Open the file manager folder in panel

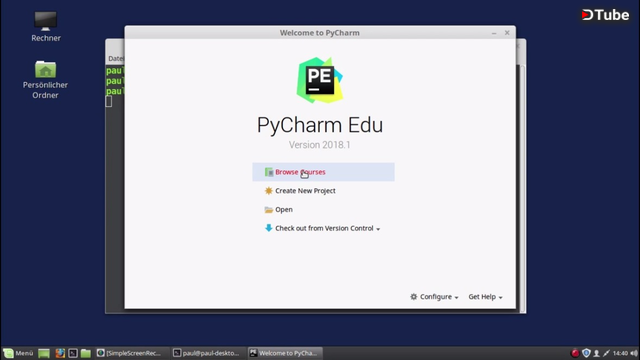click(x=86, y=353)
